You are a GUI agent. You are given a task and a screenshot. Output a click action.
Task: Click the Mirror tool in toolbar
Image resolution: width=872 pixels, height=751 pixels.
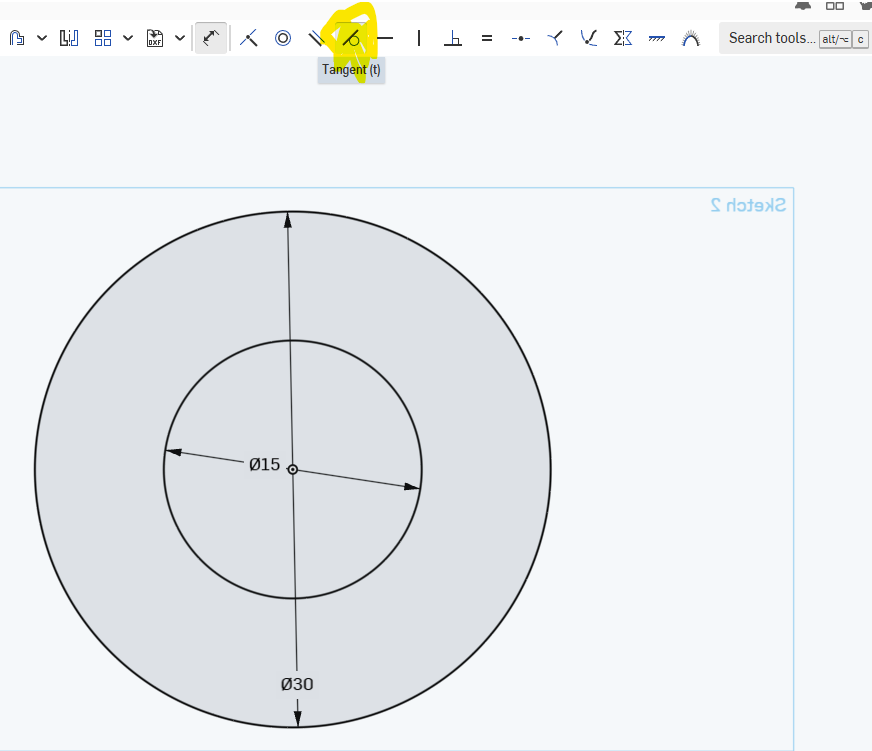pyautogui.click(x=69, y=39)
